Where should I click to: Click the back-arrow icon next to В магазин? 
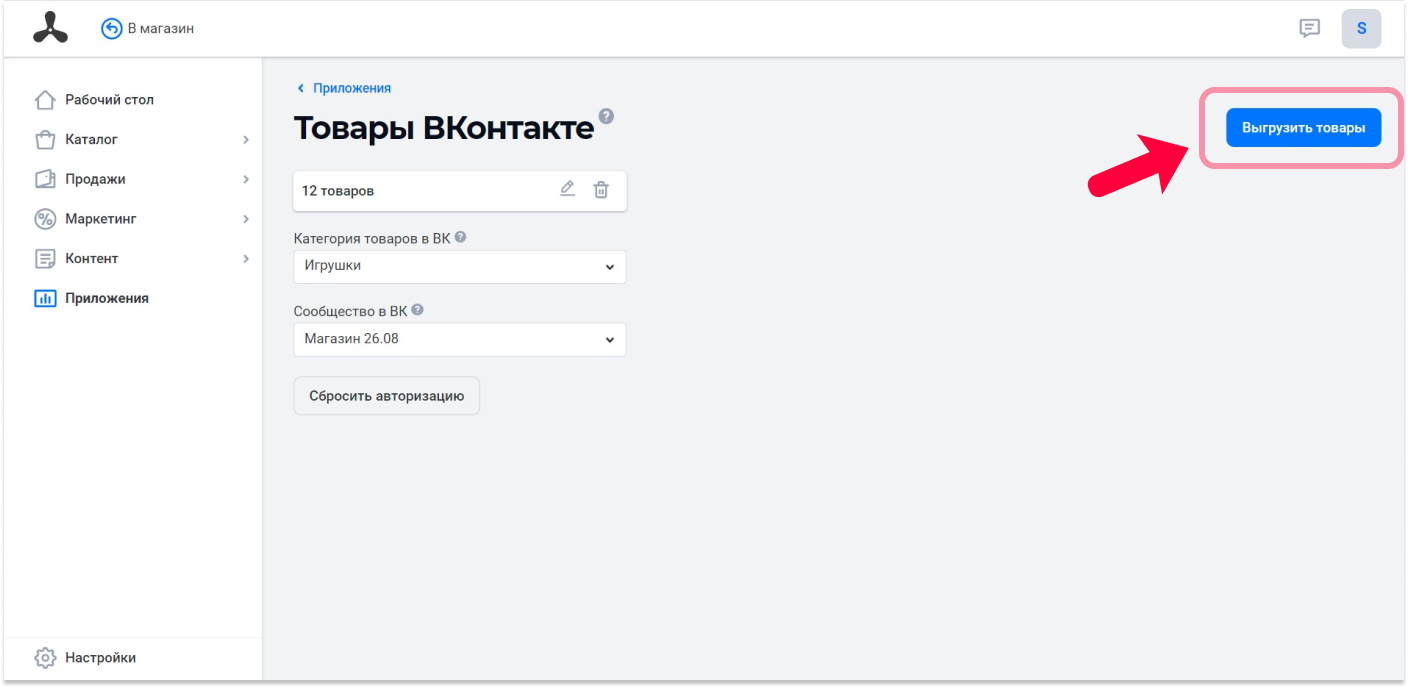coord(111,29)
